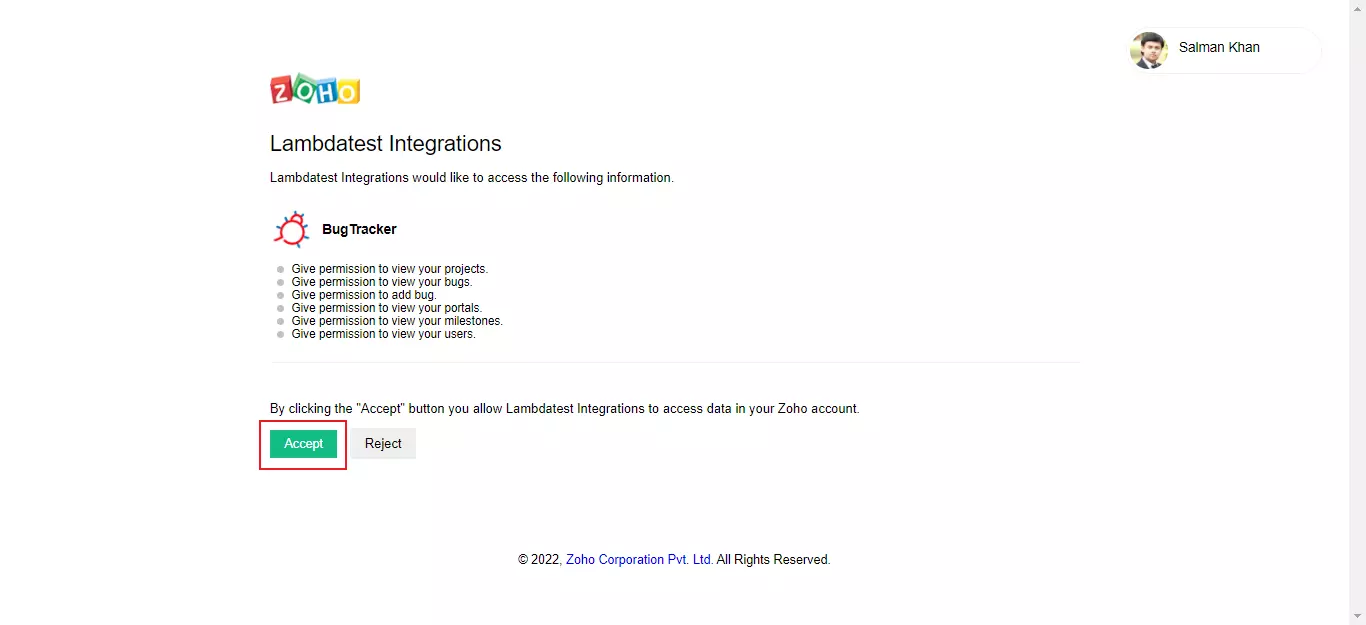Click the Zoho logo

click(315, 89)
